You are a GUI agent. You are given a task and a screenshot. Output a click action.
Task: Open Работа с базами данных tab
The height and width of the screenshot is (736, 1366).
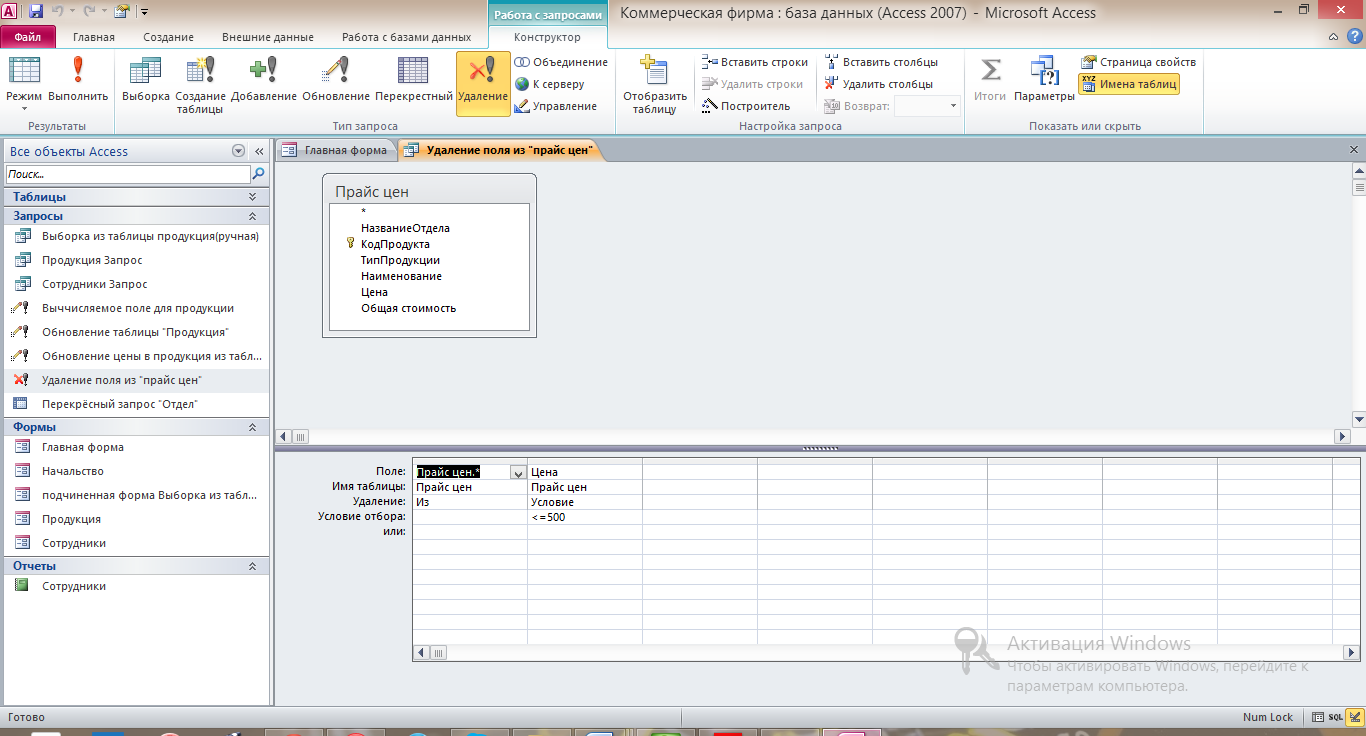[x=406, y=37]
